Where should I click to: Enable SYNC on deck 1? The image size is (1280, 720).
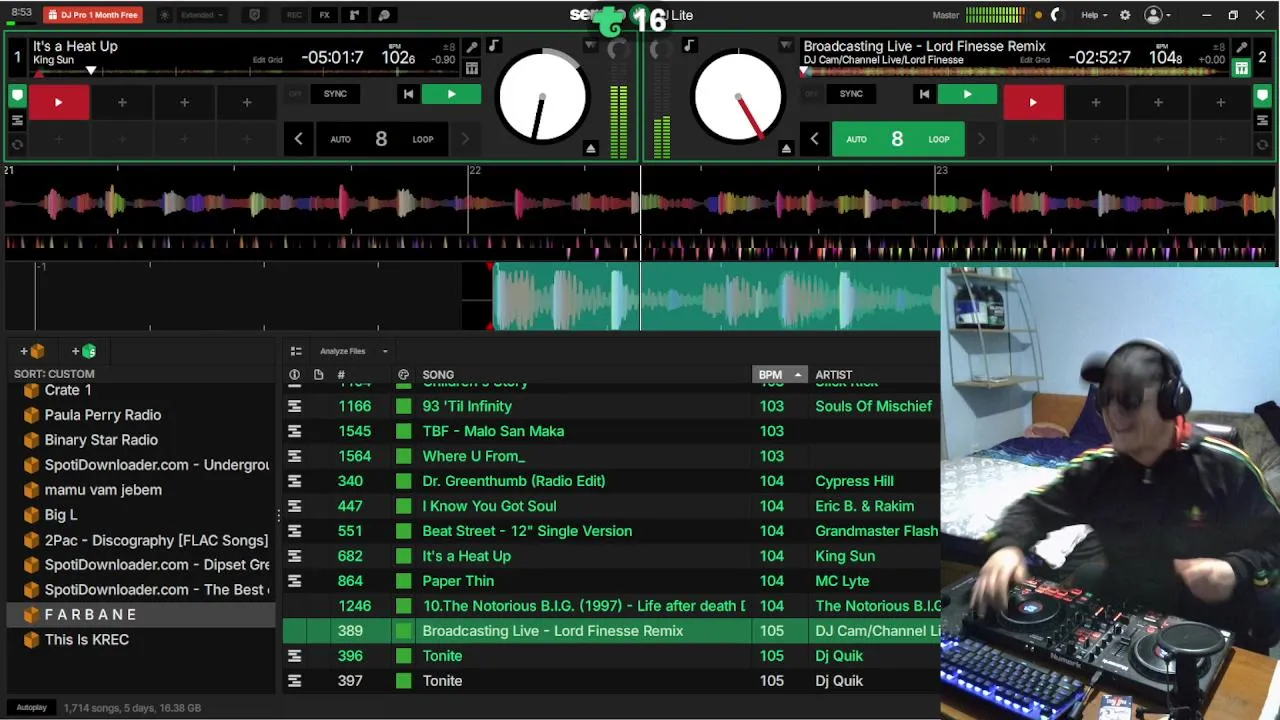335,94
